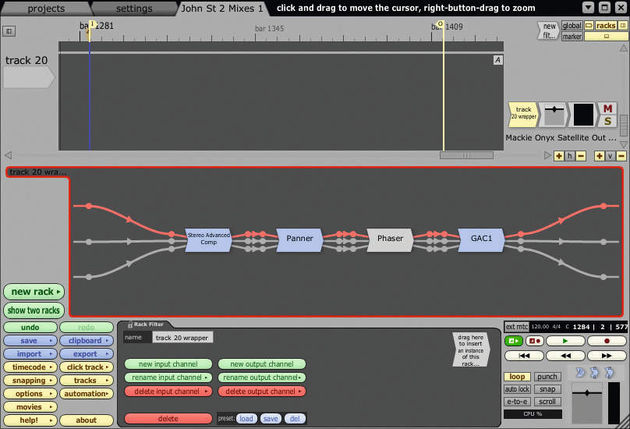Switch to the projects tab
This screenshot has height=429, width=630.
46,8
